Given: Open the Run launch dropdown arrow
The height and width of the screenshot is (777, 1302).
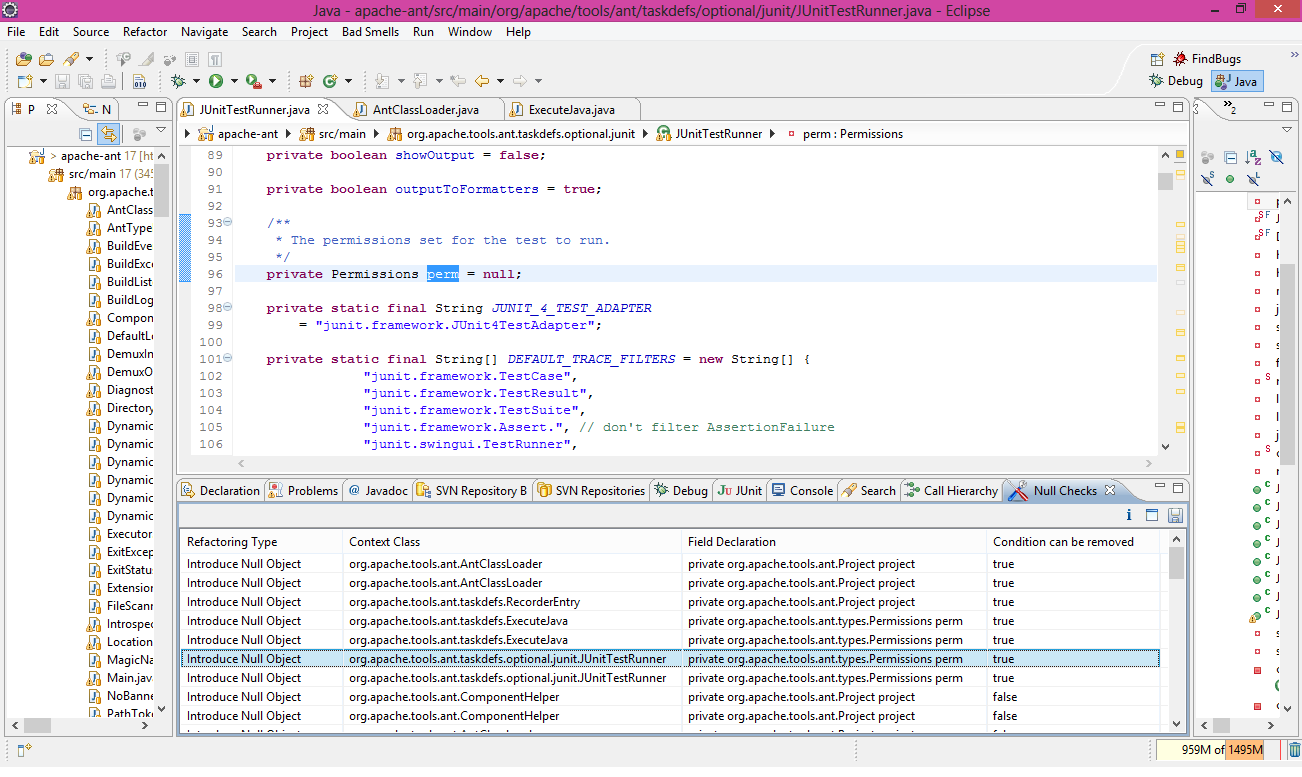Looking at the screenshot, I should [x=234, y=81].
